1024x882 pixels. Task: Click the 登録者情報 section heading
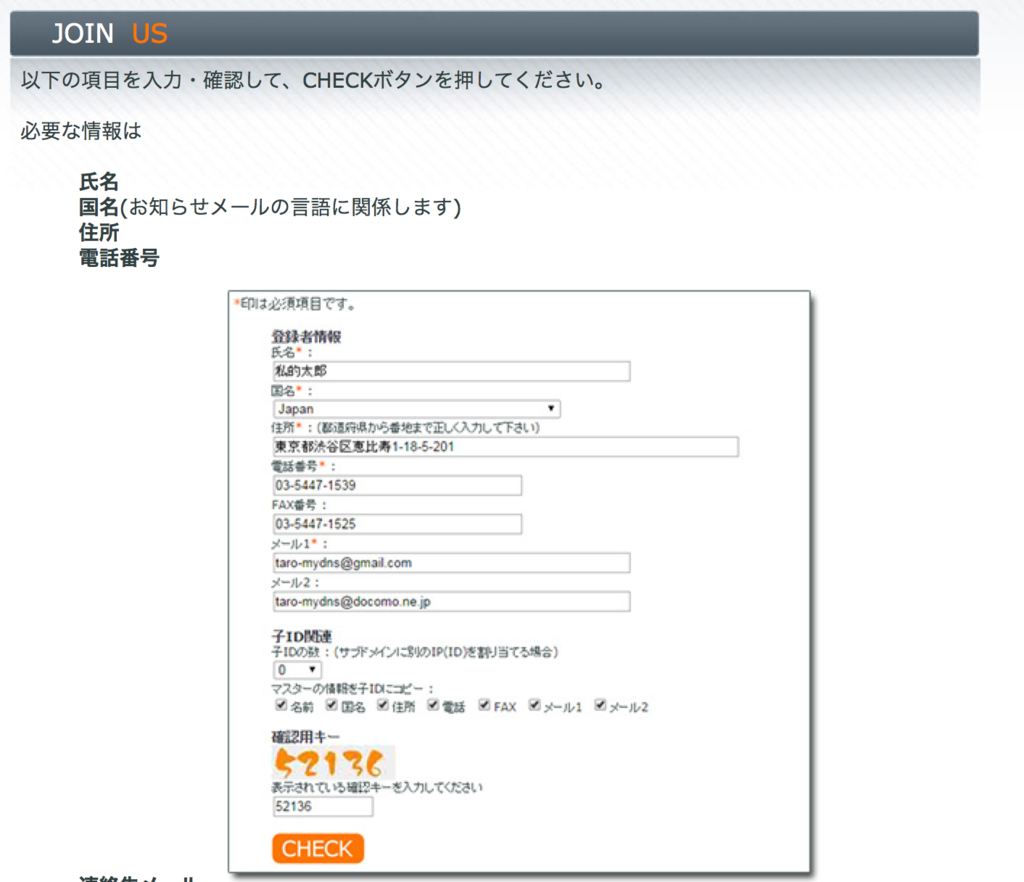[306, 337]
